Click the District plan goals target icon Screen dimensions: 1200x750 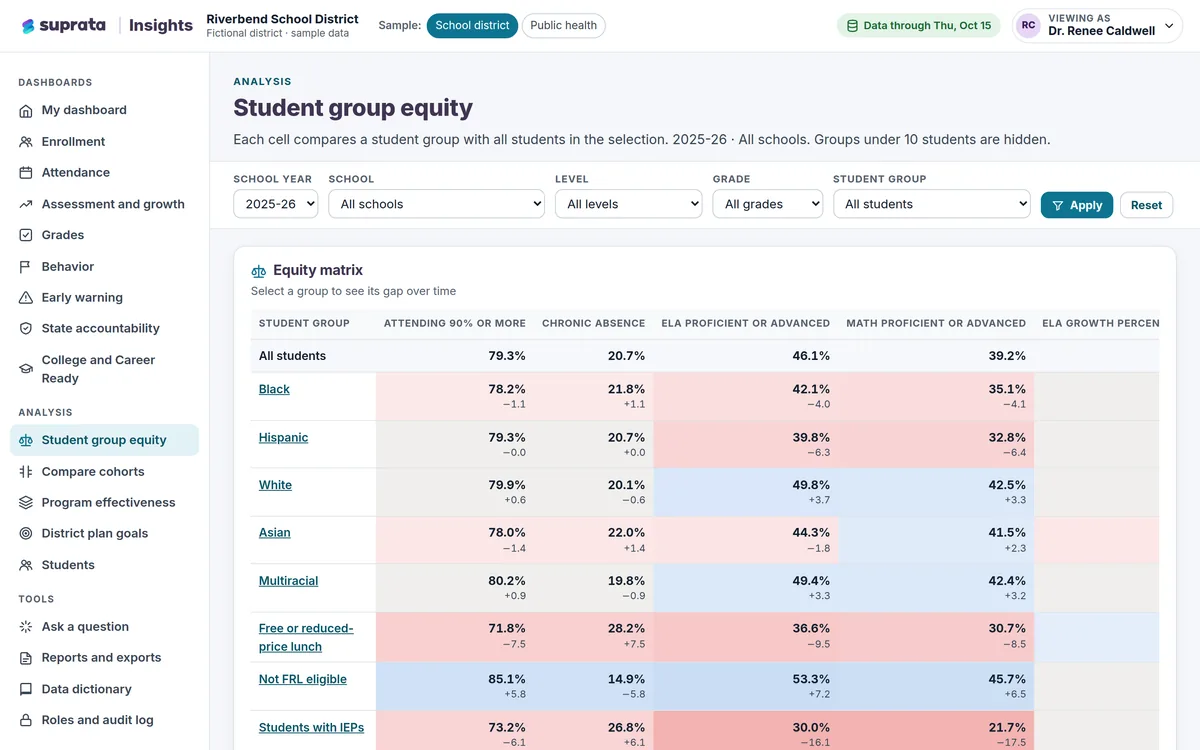click(26, 534)
